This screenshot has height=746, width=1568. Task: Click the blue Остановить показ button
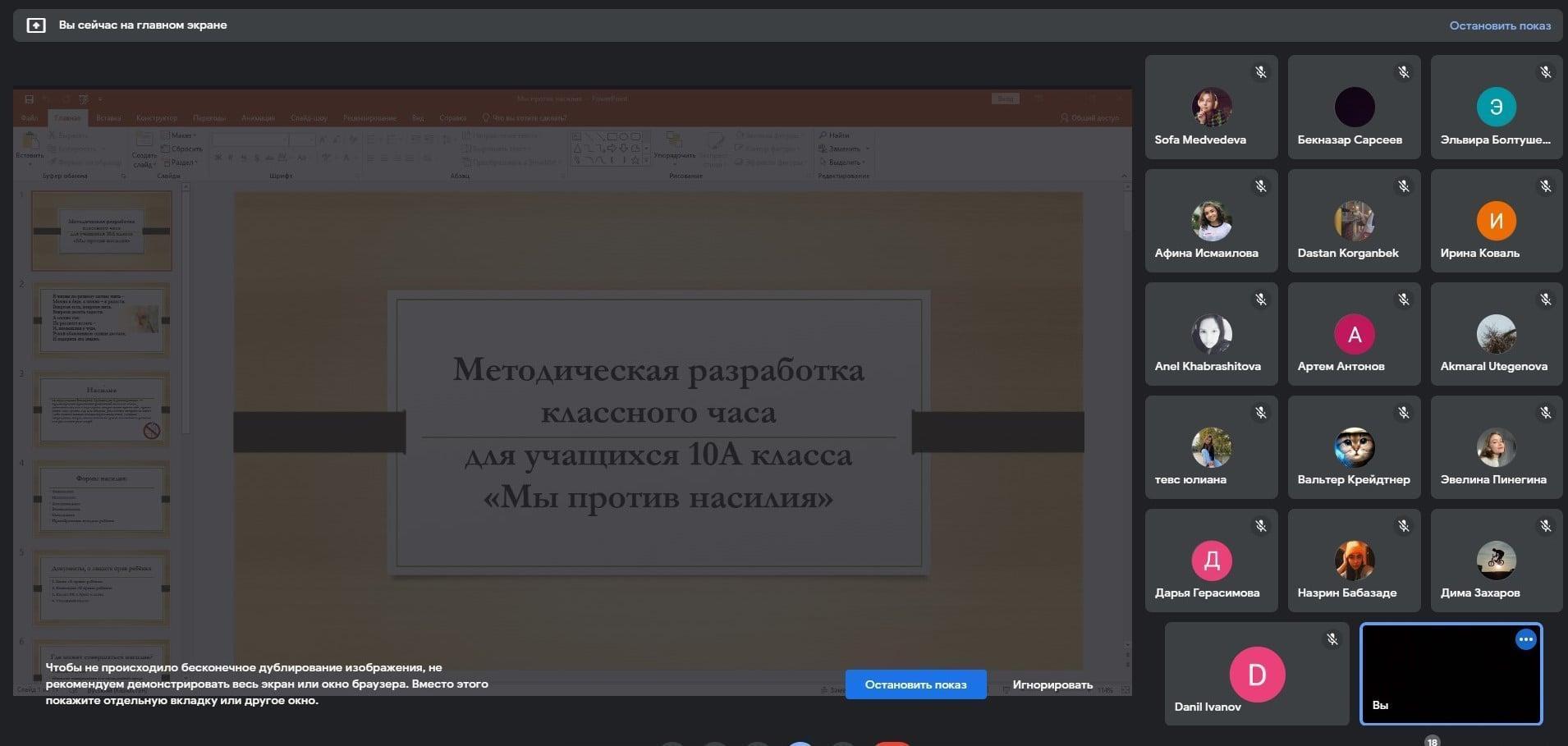(x=915, y=684)
